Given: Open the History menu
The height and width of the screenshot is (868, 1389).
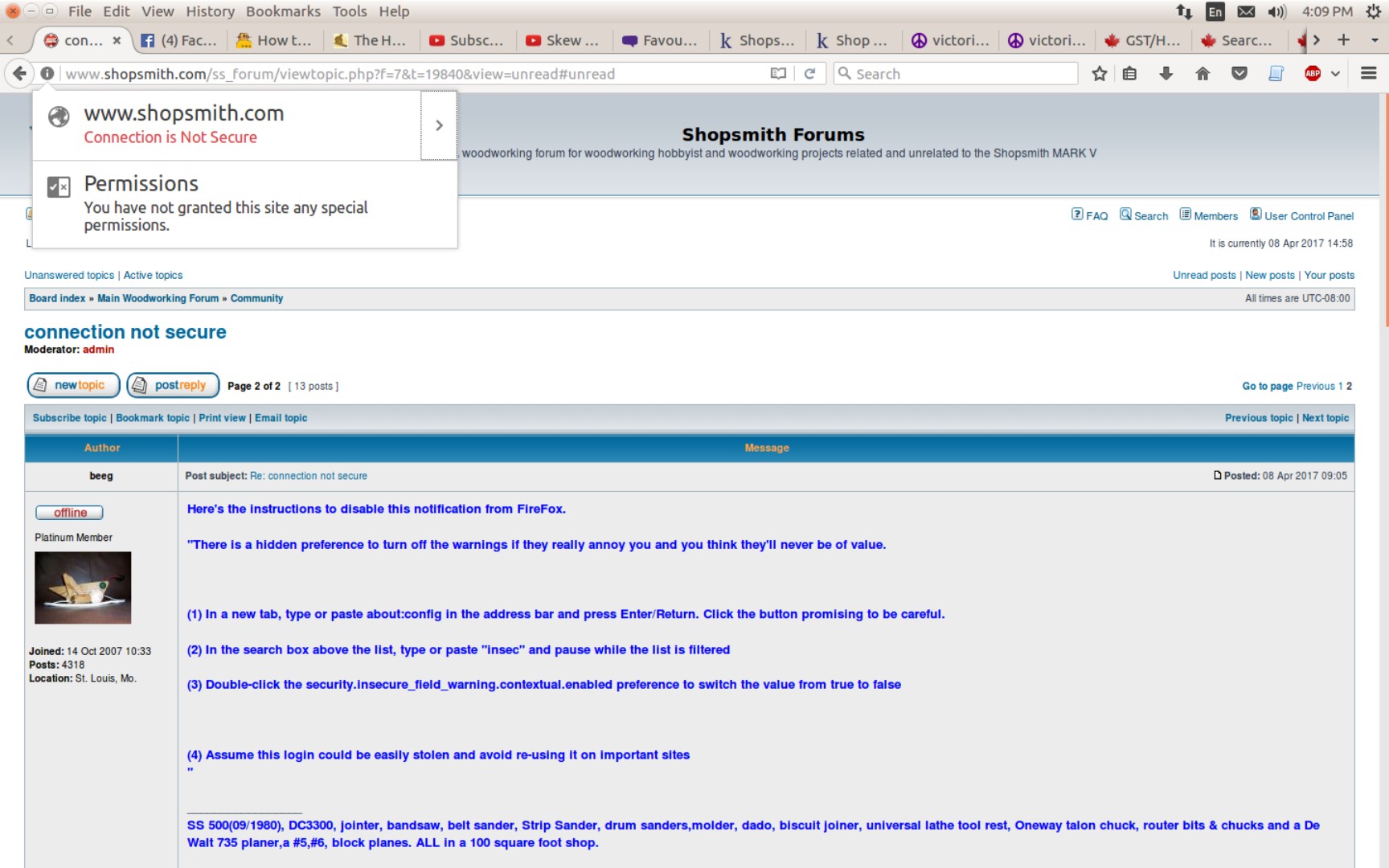Looking at the screenshot, I should point(210,11).
